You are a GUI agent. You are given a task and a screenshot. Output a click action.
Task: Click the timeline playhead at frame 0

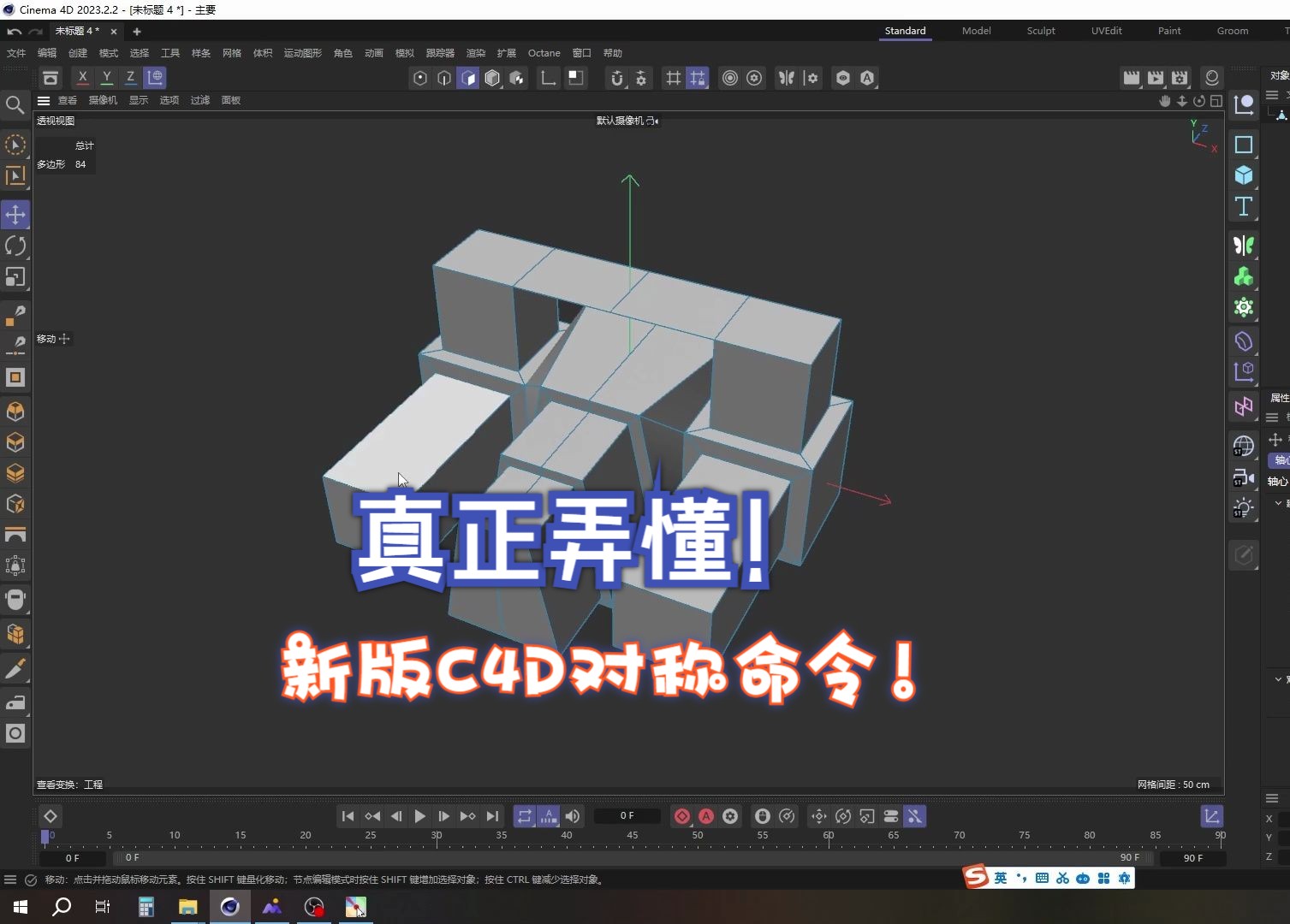tap(45, 837)
